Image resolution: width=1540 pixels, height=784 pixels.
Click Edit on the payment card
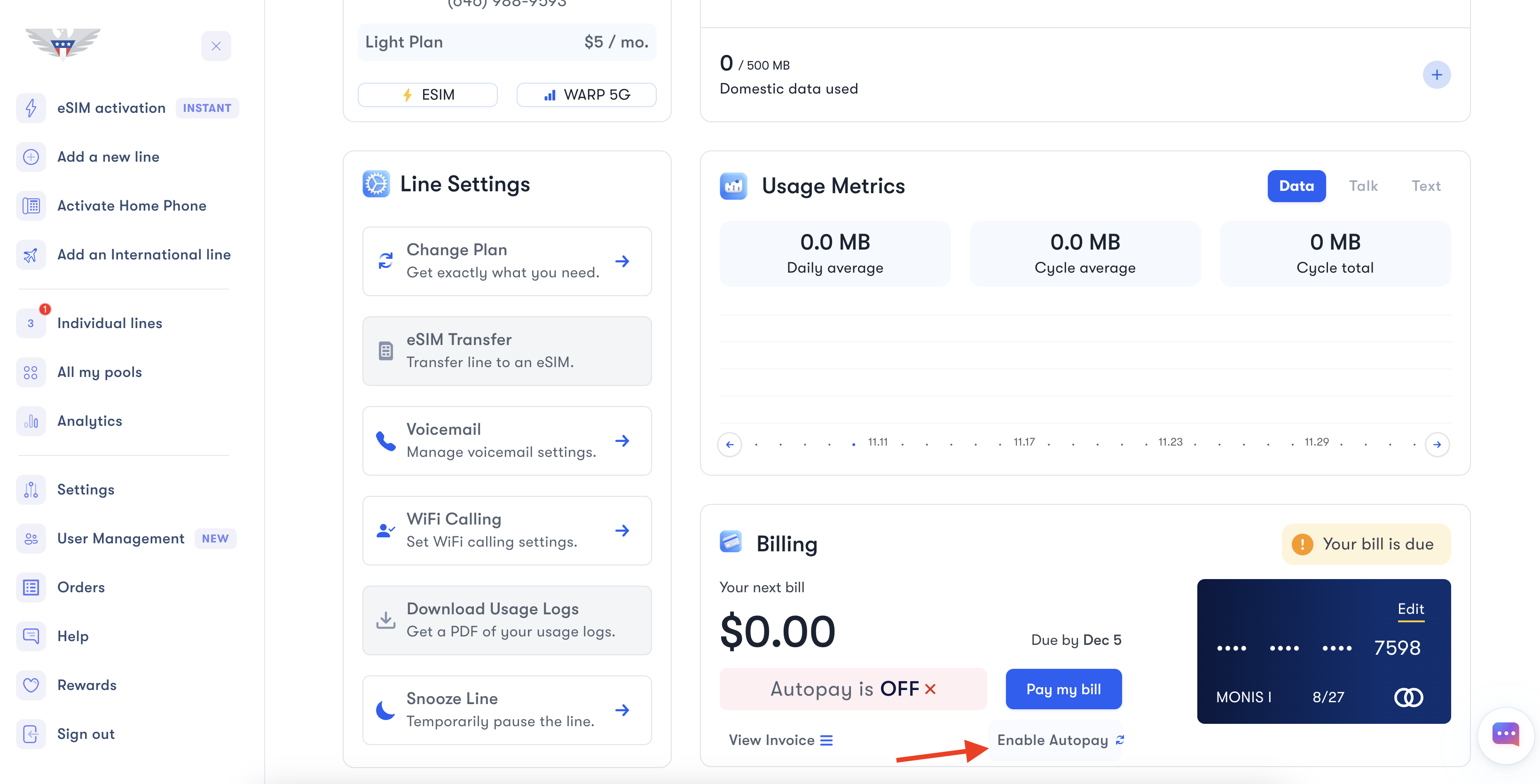click(x=1410, y=609)
